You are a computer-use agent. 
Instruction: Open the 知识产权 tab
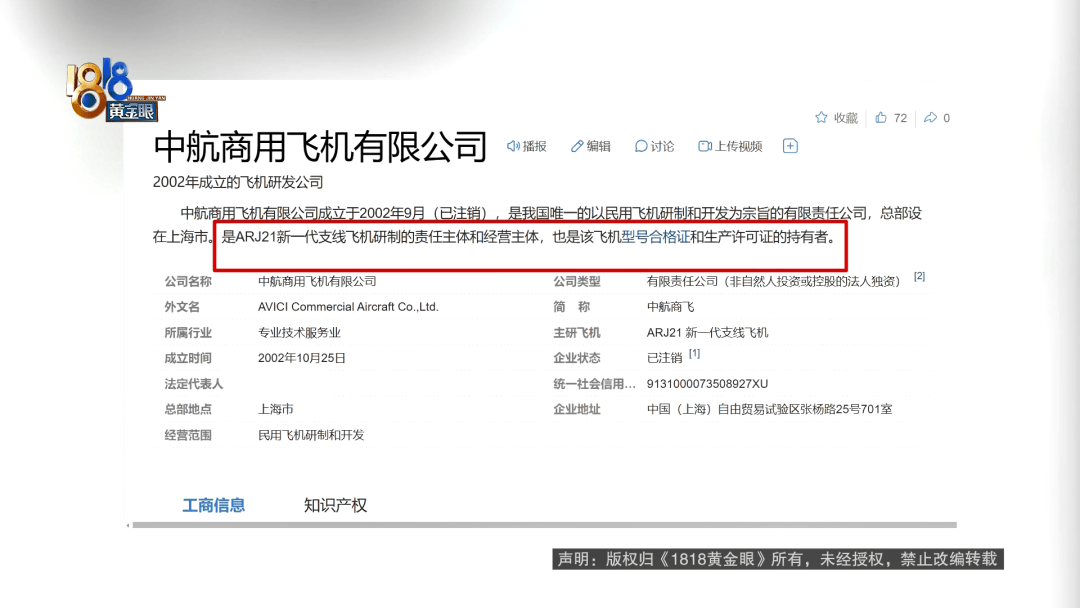point(334,505)
